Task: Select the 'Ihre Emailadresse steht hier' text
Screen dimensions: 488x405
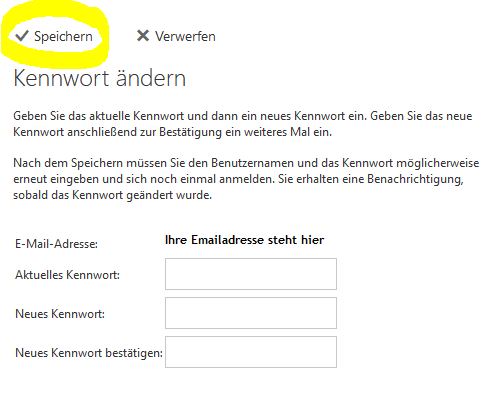Action: (244, 240)
